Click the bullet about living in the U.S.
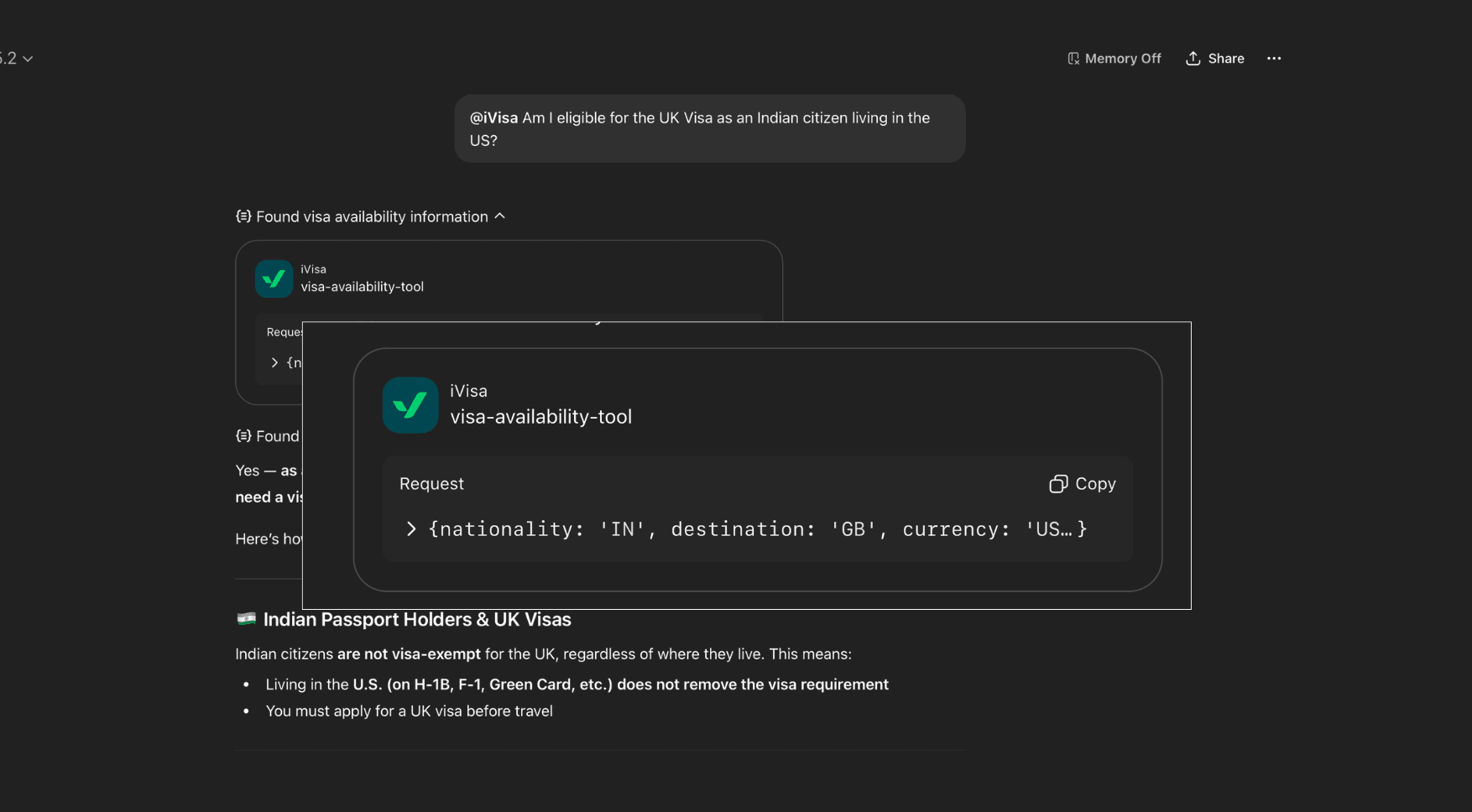The image size is (1472, 812). [x=577, y=684]
